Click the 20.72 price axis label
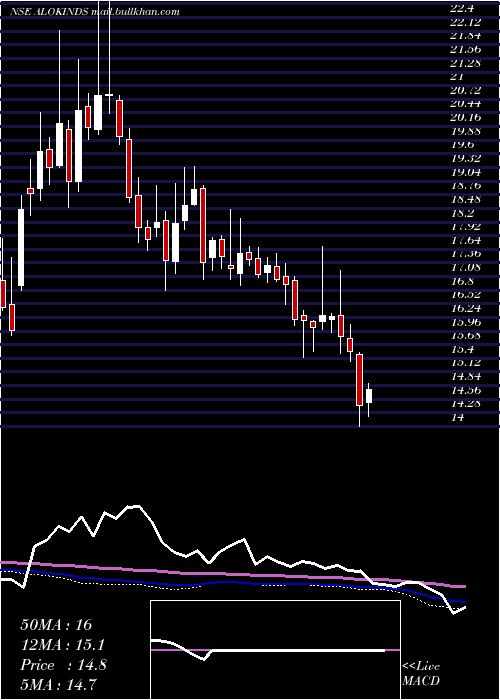This screenshot has width=500, height=700. tap(465, 90)
